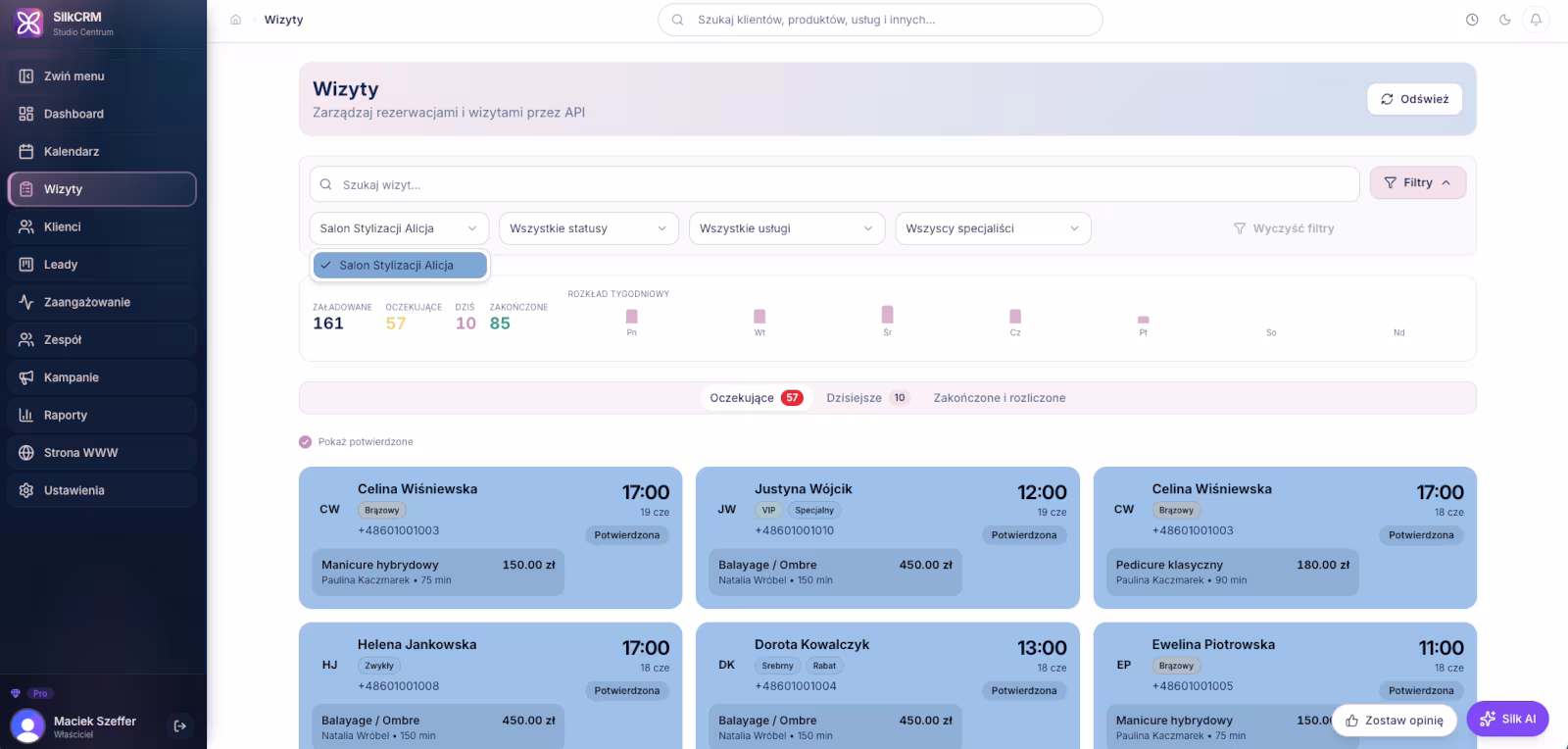Expand the Wszystkie usługi dropdown
Viewport: 1568px width, 749px height.
(786, 228)
